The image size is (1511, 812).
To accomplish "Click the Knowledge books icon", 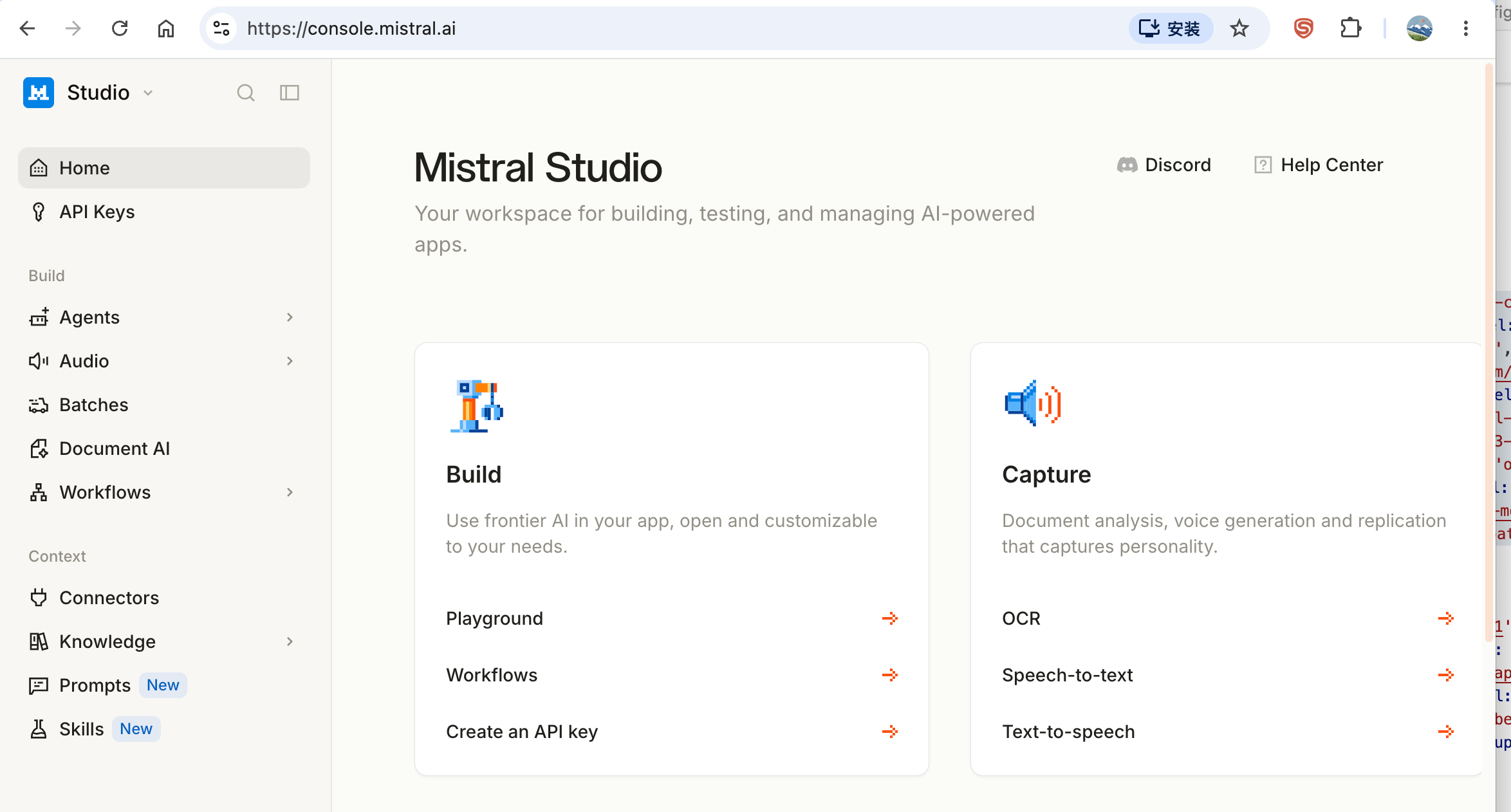I will [39, 641].
